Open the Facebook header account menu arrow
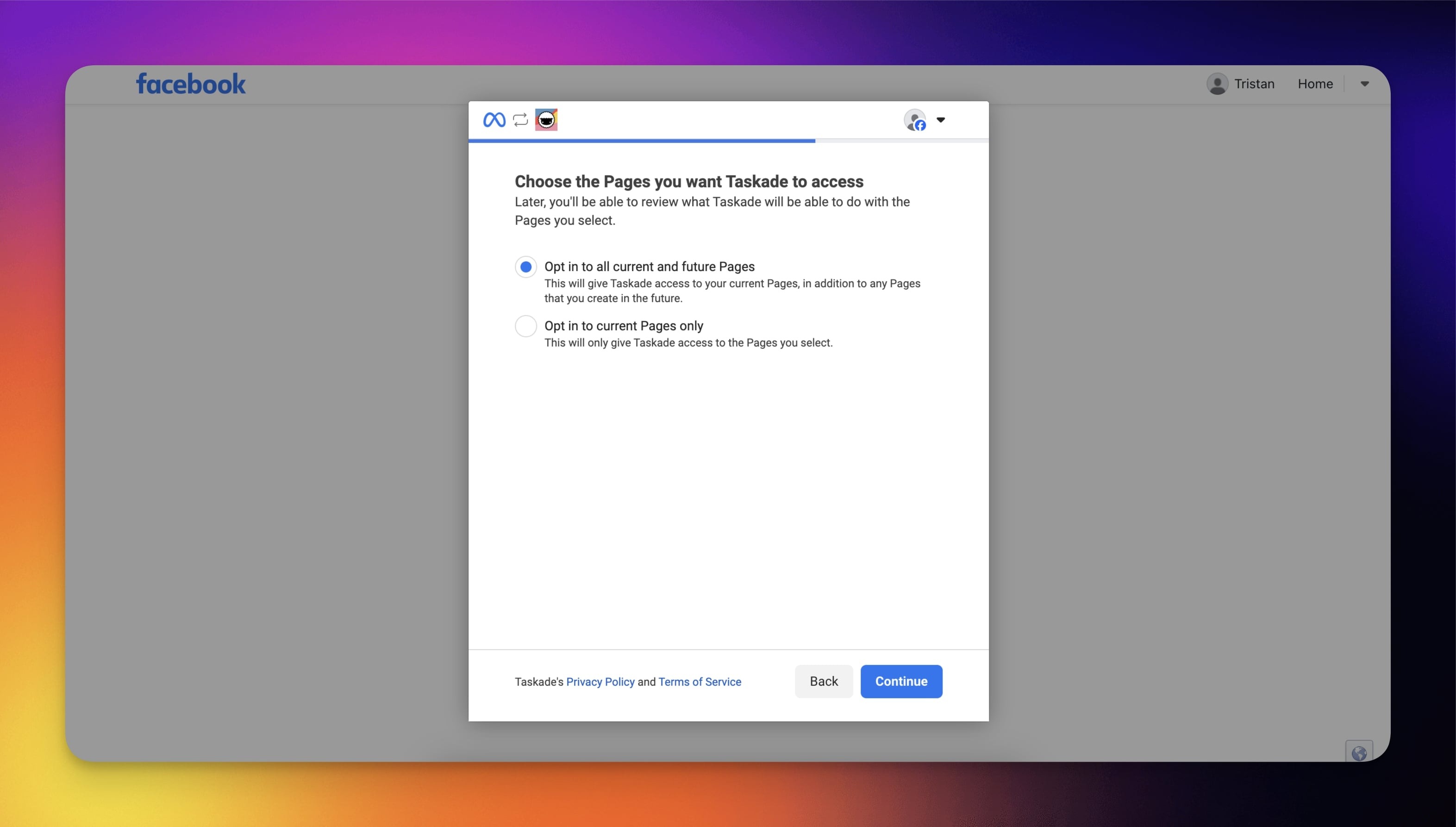This screenshot has width=1456, height=827. tap(1364, 84)
